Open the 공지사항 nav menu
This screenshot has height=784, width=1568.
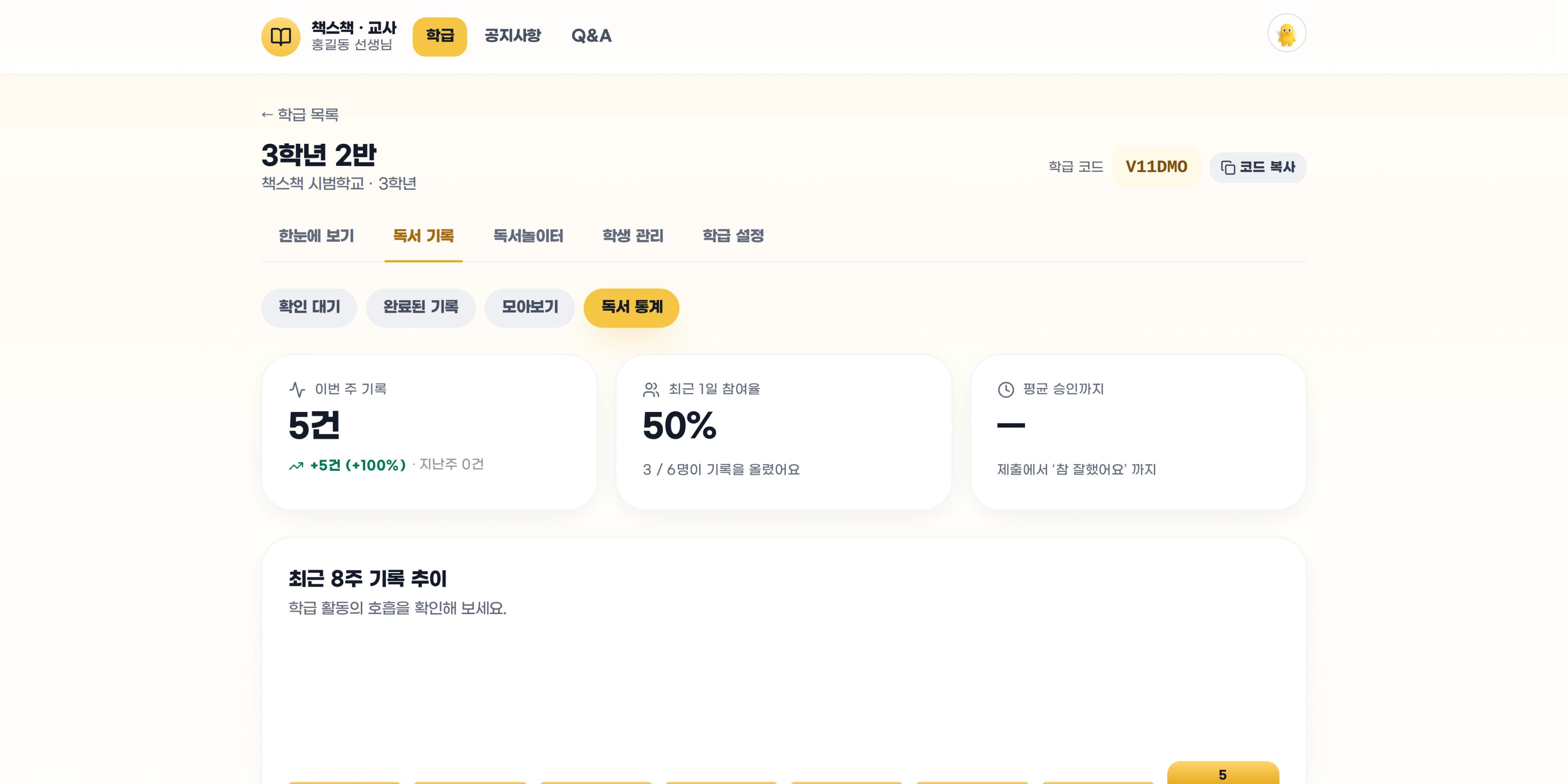(512, 36)
